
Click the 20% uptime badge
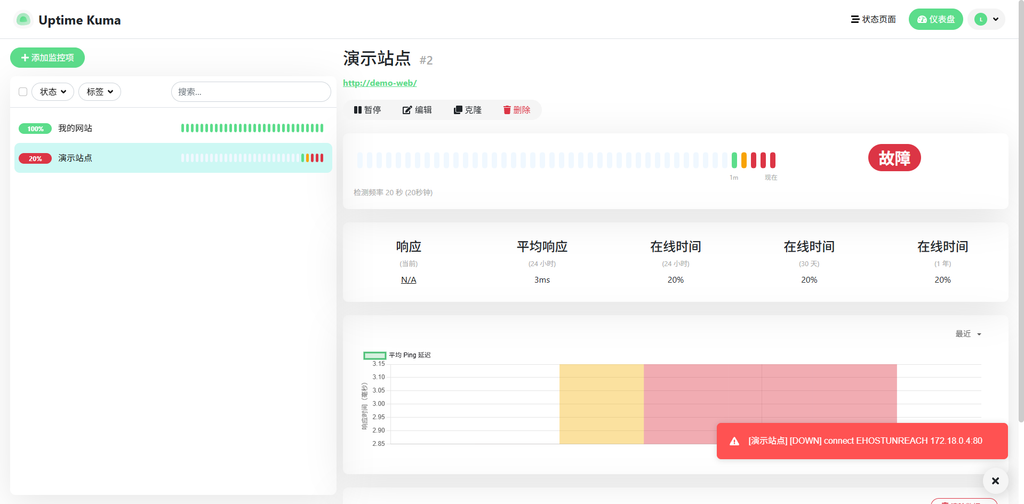pos(35,158)
